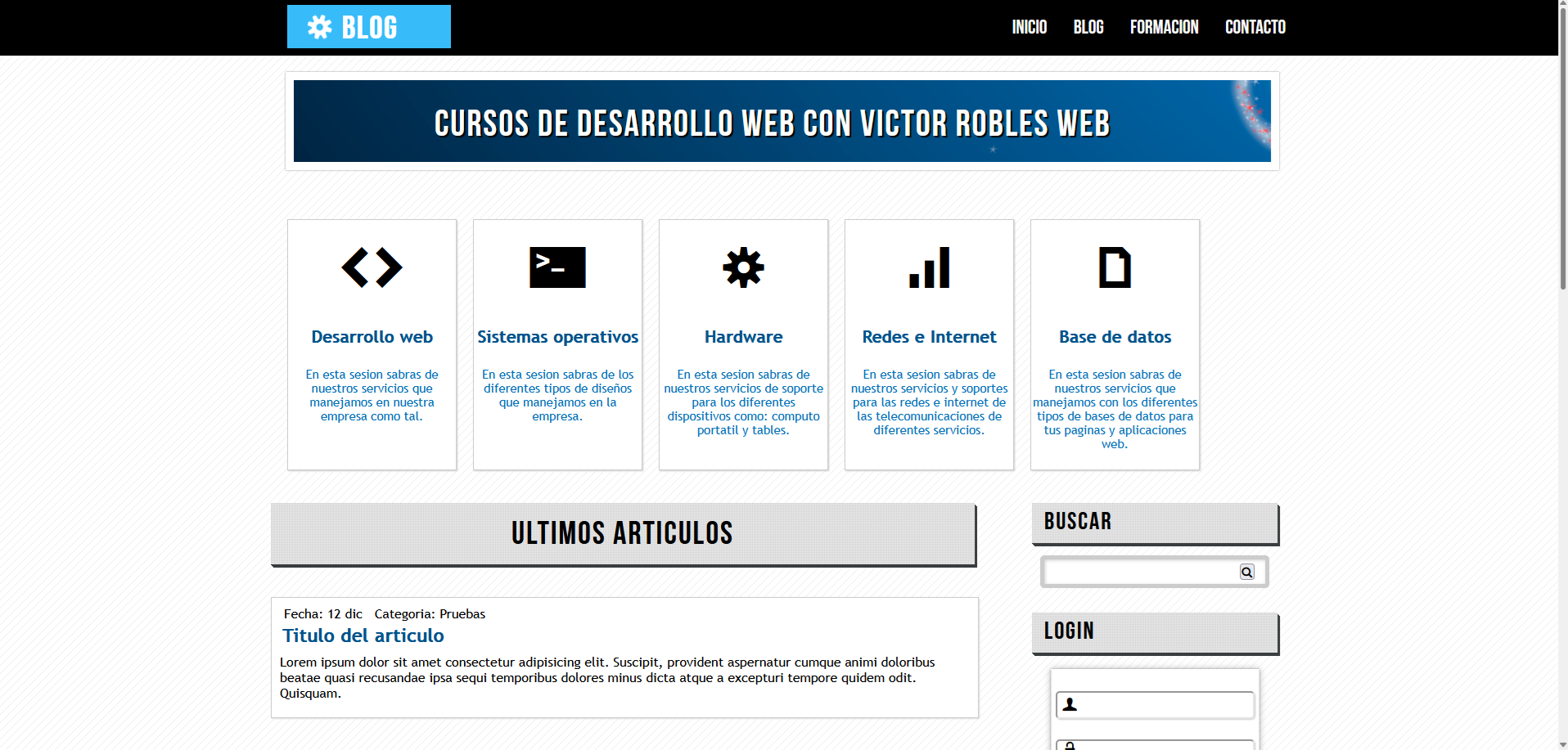This screenshot has height=750, width=1568.
Task: Click the Hardware description paragraph
Action: [743, 402]
